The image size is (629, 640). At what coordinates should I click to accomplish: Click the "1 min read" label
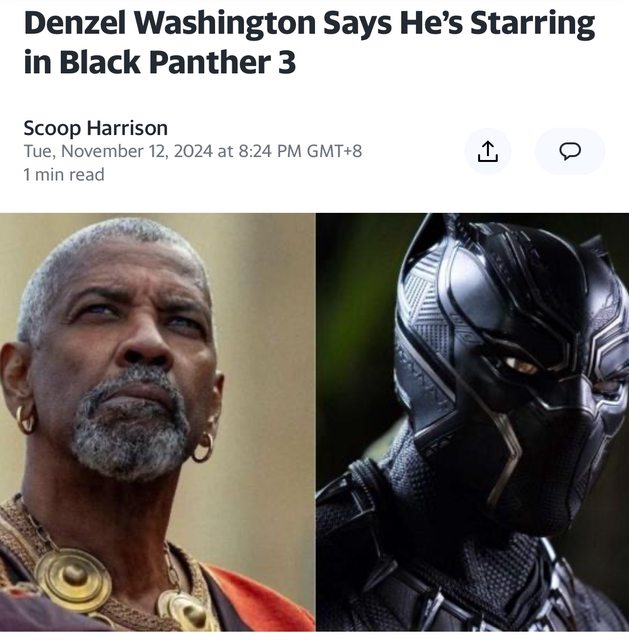[64, 175]
